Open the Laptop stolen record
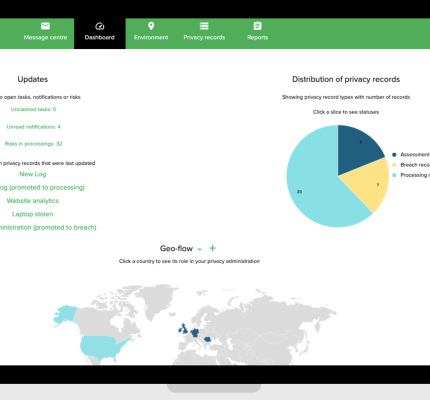Image resolution: width=430 pixels, height=400 pixels. 33,214
